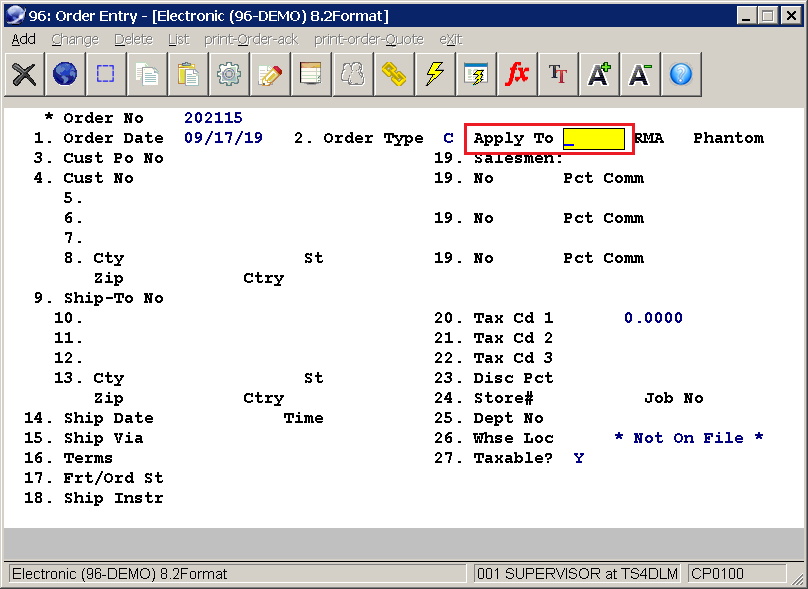Image resolution: width=808 pixels, height=589 pixels.
Task: Select print-order-Quote menu item
Action: pyautogui.click(x=369, y=39)
